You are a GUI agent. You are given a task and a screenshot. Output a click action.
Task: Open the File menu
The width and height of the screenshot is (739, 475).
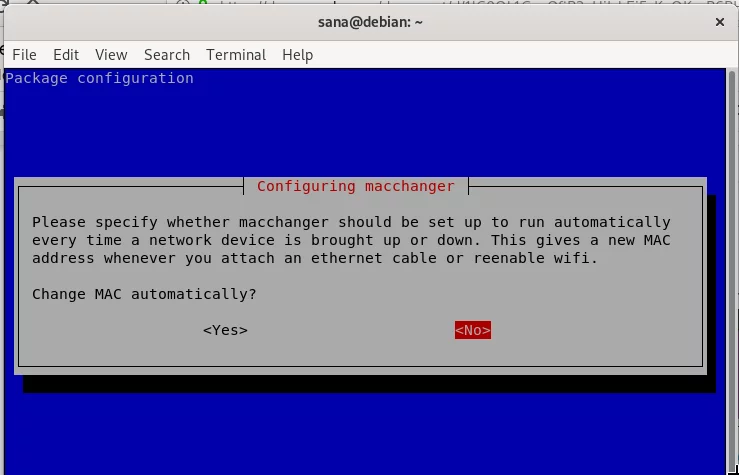pyautogui.click(x=24, y=55)
